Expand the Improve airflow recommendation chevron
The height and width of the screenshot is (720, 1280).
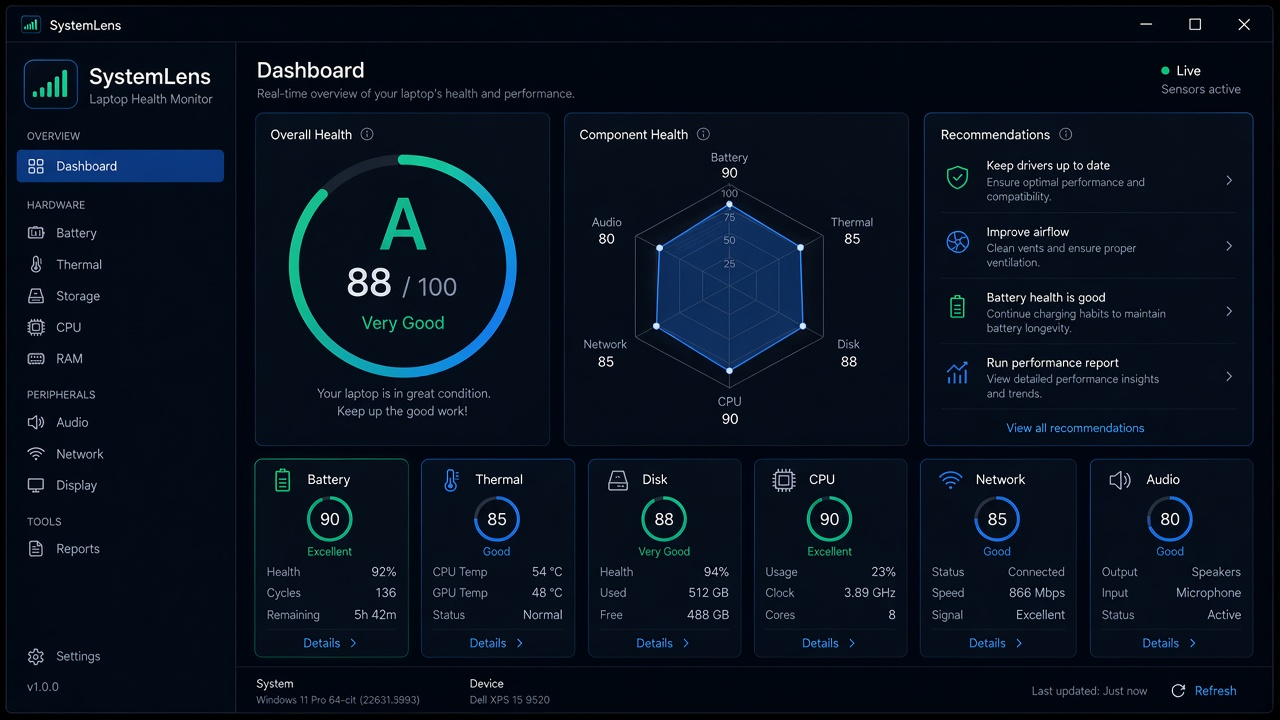tap(1229, 246)
